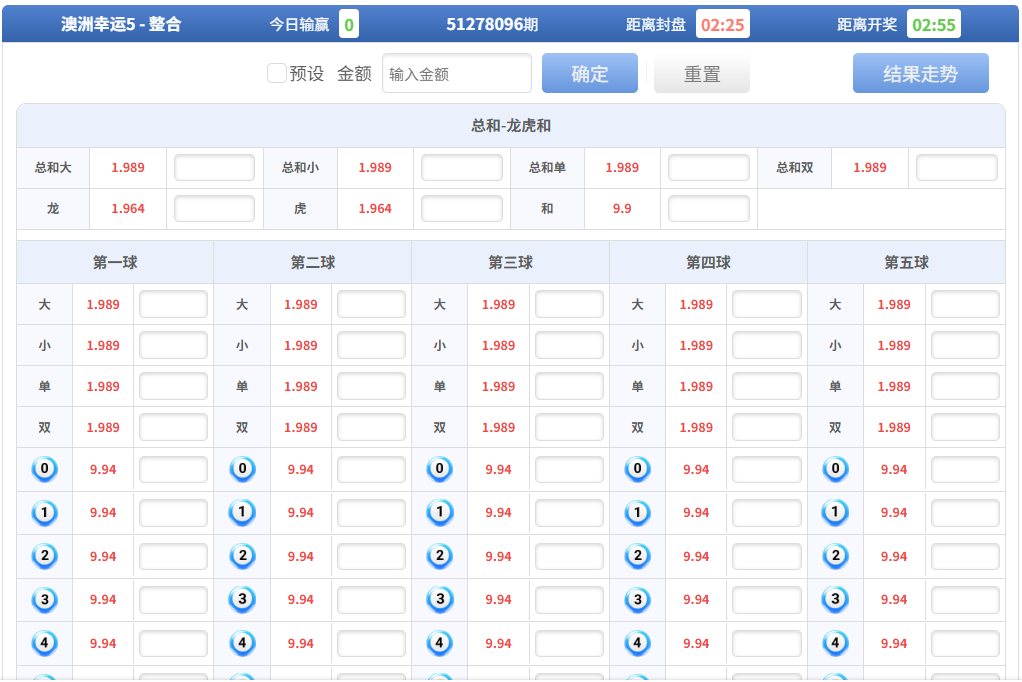Click ball 4 icon under 第五球
The image size is (1022, 682).
tap(835, 643)
